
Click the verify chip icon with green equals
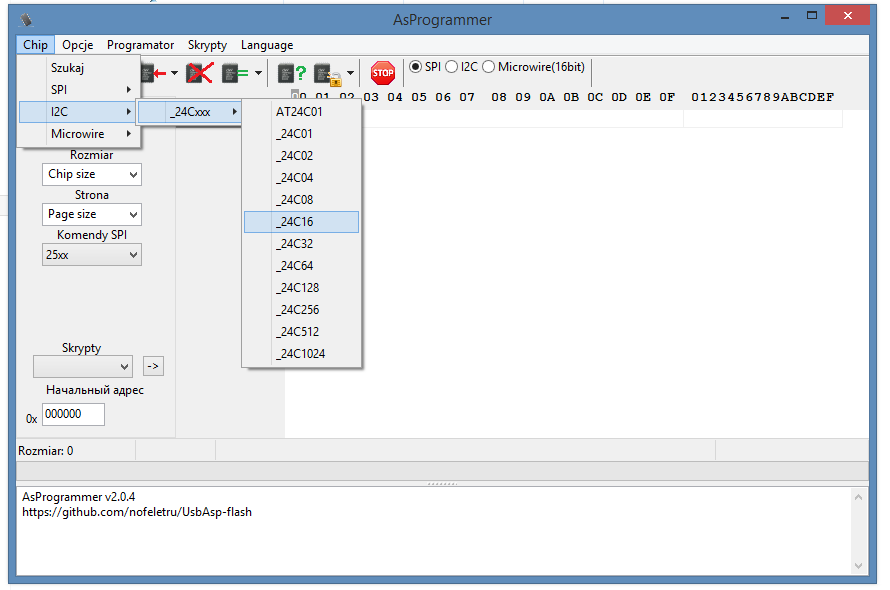(235, 73)
